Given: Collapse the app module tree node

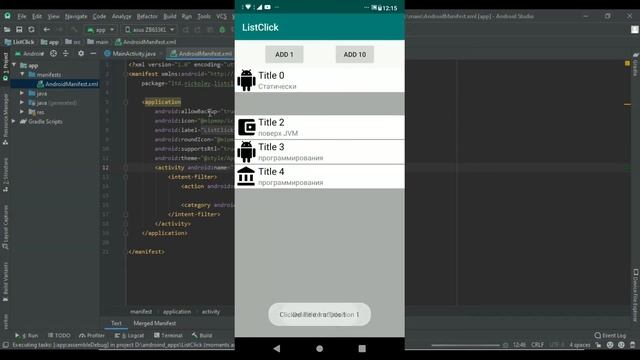Looking at the screenshot, I should tap(14, 65).
